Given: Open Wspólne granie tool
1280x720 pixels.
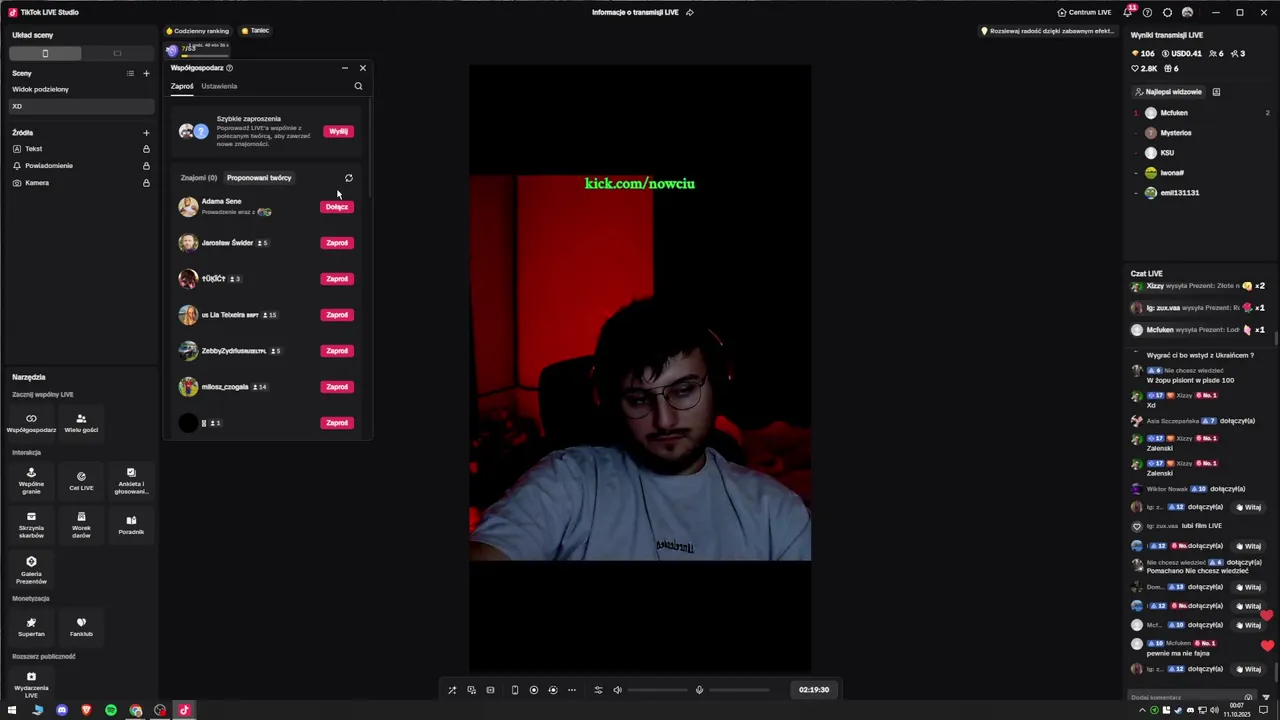Looking at the screenshot, I should point(31,480).
